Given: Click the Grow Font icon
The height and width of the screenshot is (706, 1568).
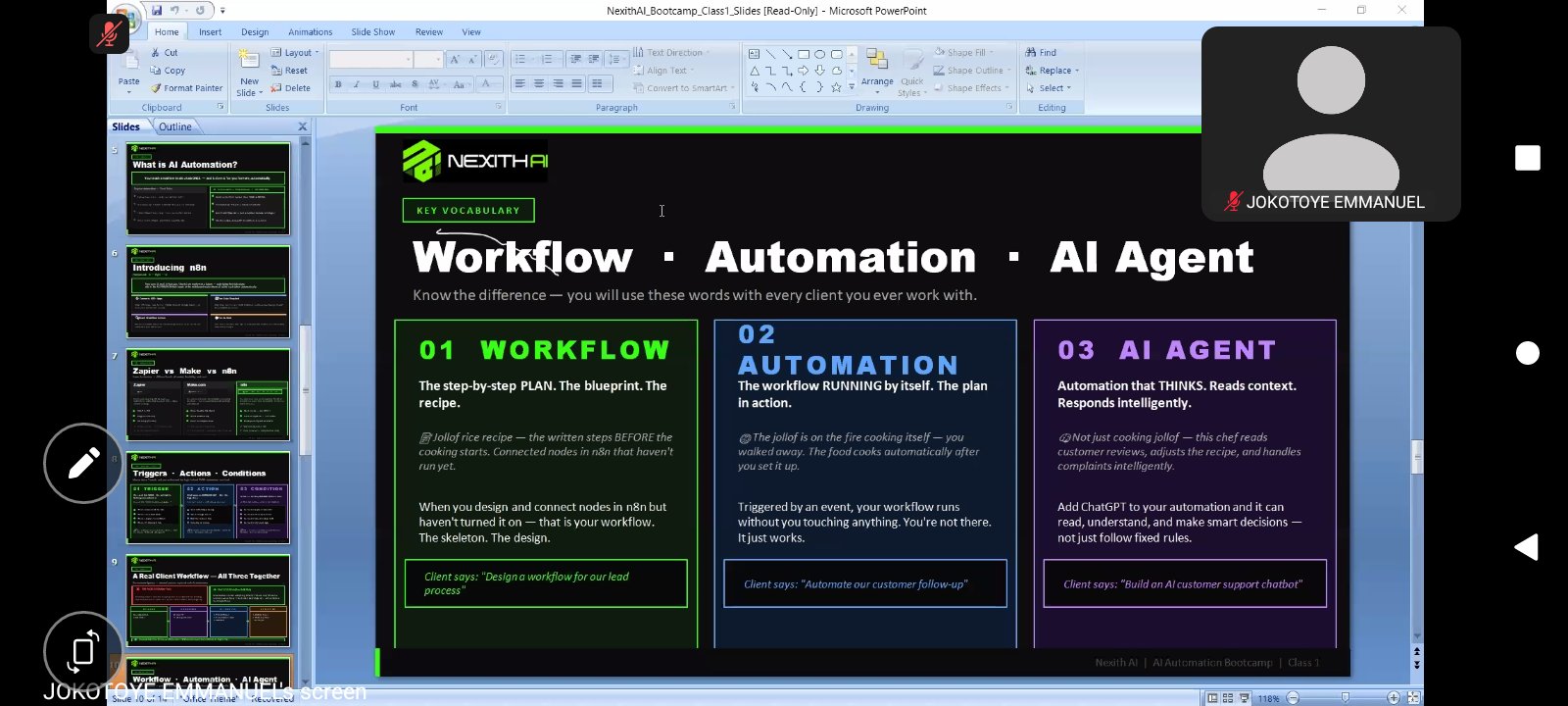Looking at the screenshot, I should pos(454,60).
